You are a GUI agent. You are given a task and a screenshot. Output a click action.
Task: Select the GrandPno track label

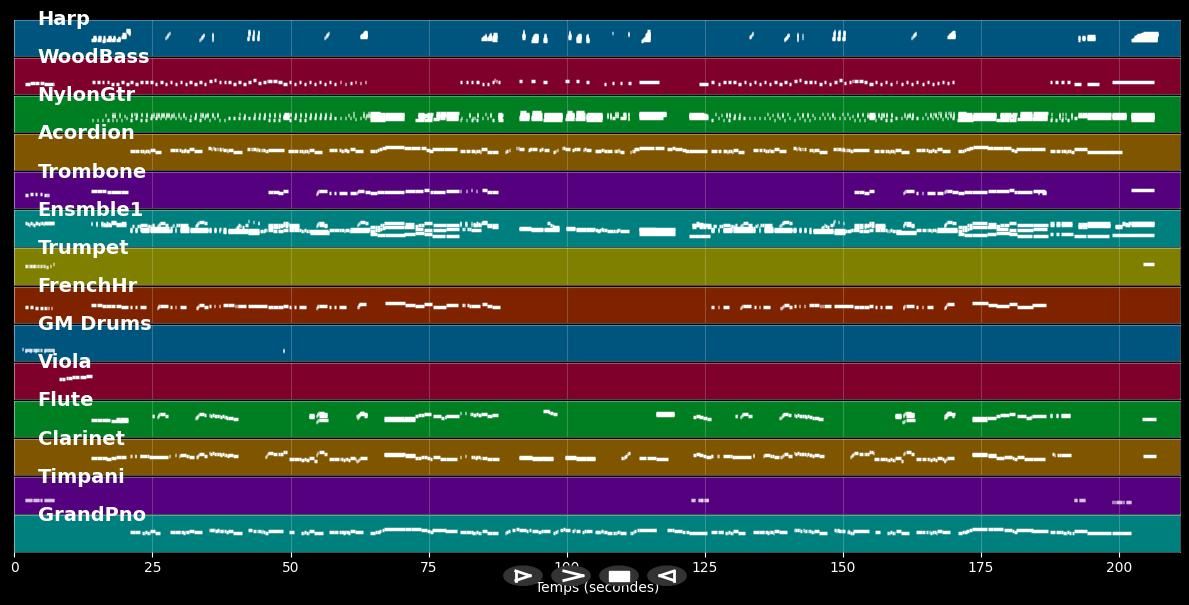pyautogui.click(x=92, y=515)
